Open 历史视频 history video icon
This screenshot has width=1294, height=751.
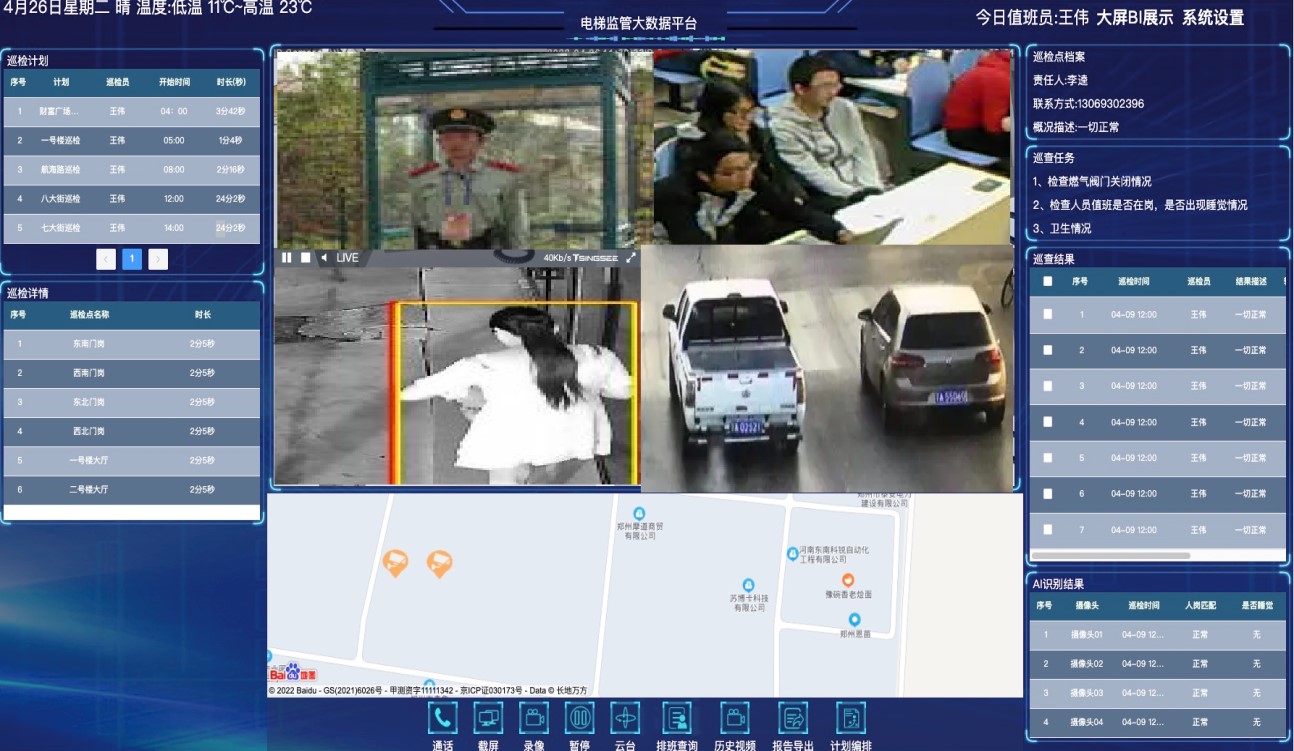735,718
